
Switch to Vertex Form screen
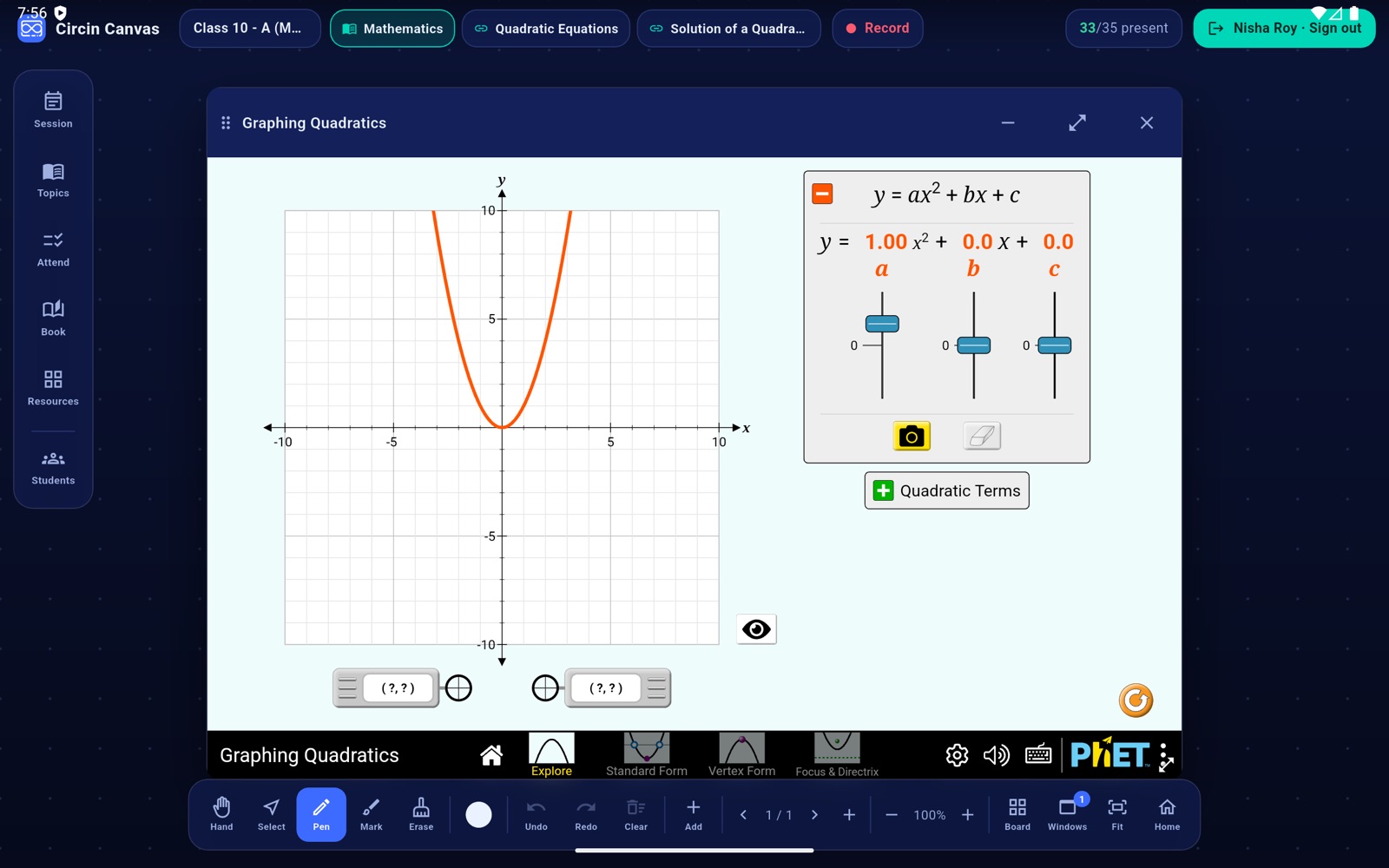tap(742, 754)
